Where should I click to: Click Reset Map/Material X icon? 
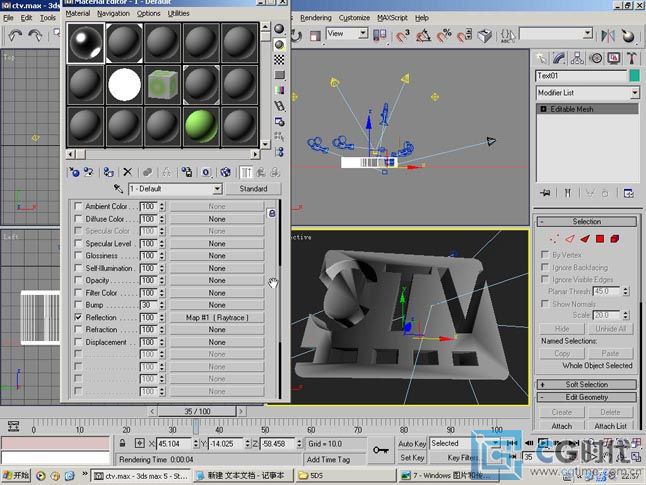[x=128, y=172]
